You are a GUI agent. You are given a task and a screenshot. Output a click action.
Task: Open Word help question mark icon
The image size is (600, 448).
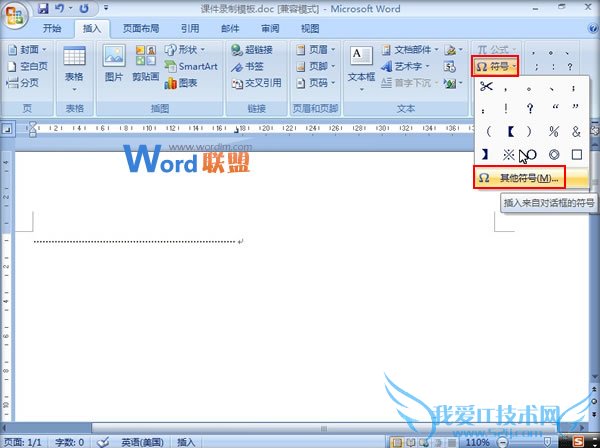tap(592, 28)
